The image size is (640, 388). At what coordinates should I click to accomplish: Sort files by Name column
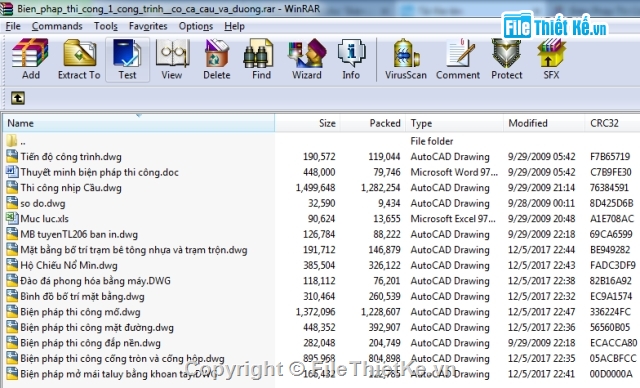(x=139, y=123)
